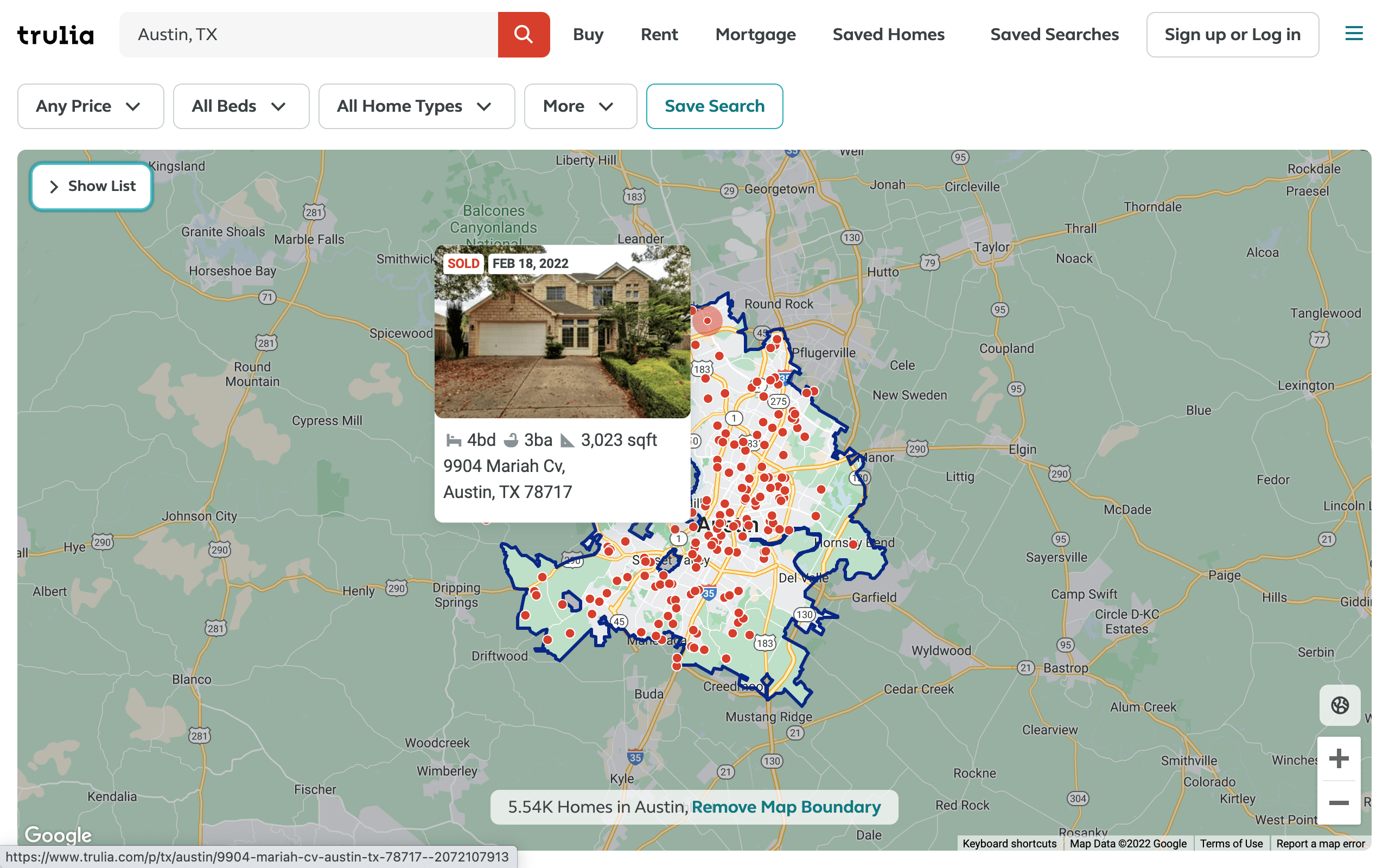Click the Austin, TX search field
The width and height of the screenshot is (1389, 868).
pyautogui.click(x=308, y=34)
